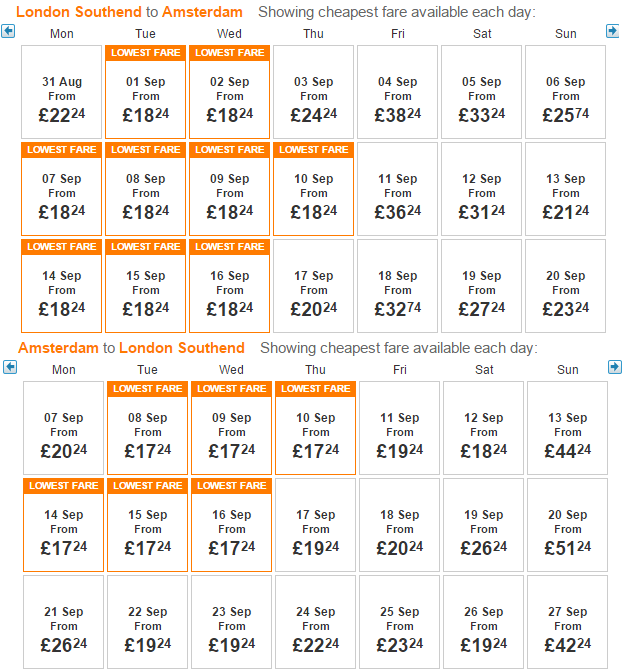
Task: Choose return 13 Sep fare £44.24
Action: (x=567, y=428)
